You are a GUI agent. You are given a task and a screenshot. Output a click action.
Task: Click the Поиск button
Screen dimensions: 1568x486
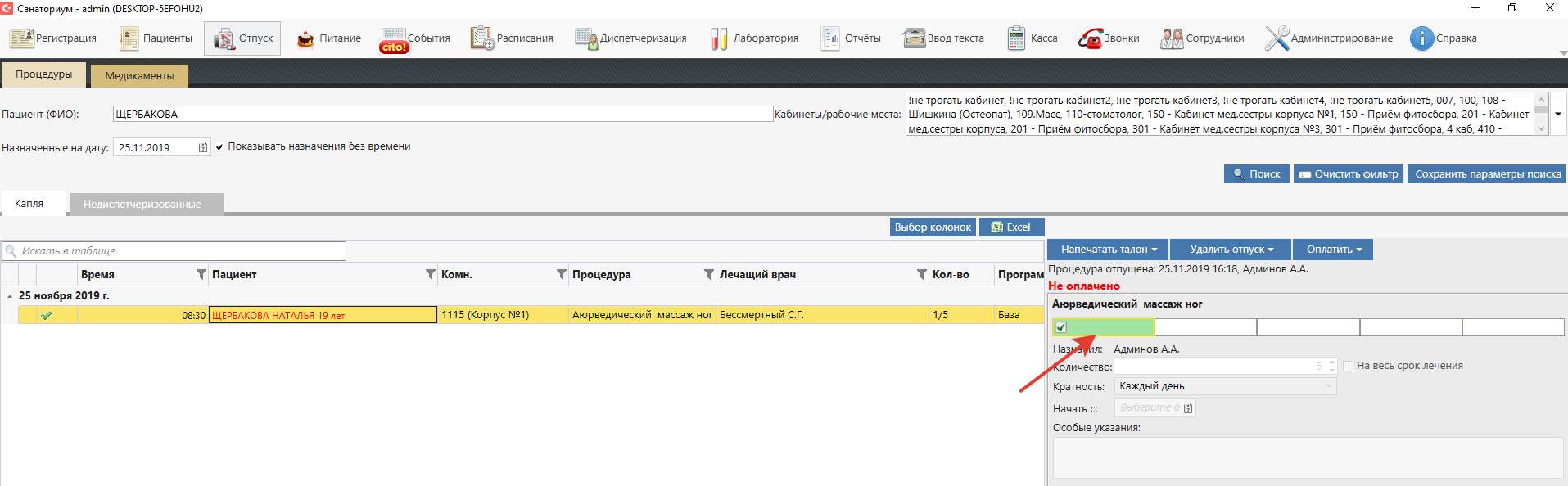(x=1256, y=174)
